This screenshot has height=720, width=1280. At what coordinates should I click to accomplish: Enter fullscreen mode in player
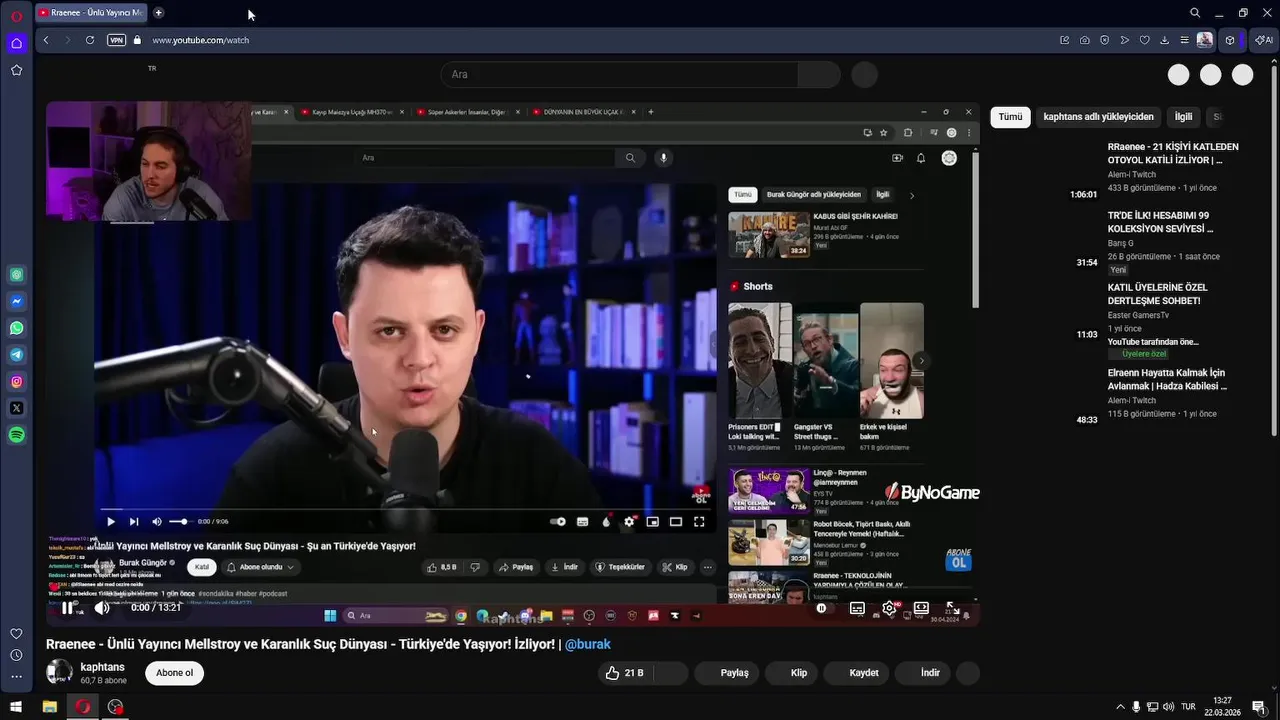pyautogui.click(x=953, y=608)
